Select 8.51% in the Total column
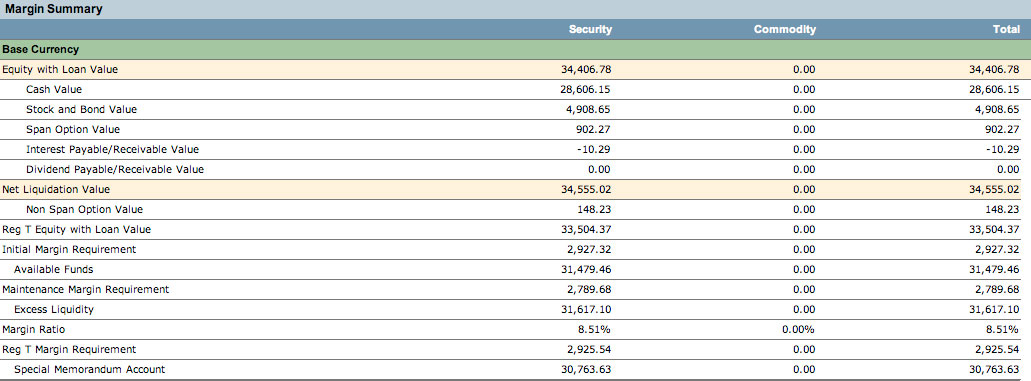 coord(1004,330)
